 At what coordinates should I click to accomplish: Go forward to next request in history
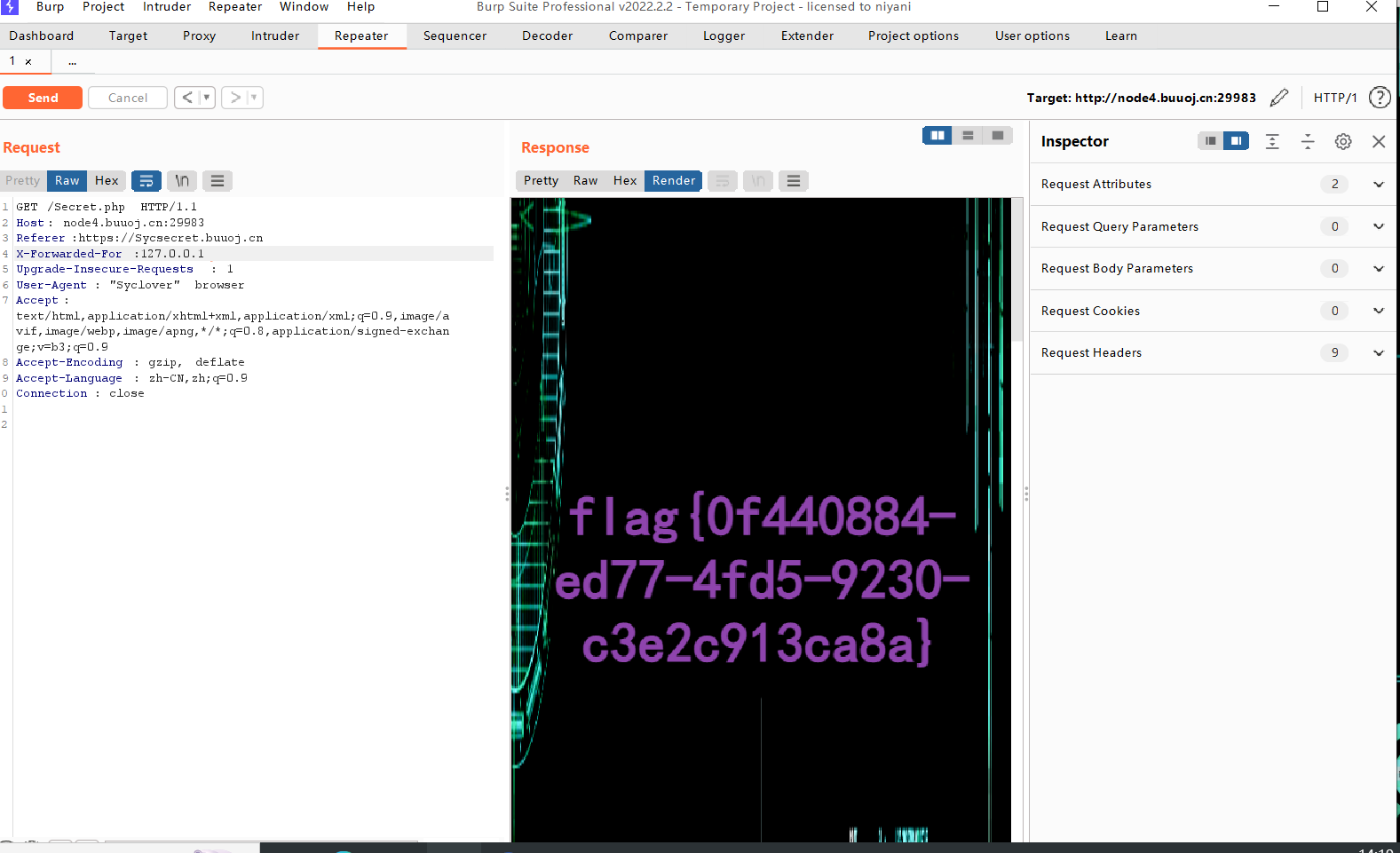pyautogui.click(x=235, y=98)
